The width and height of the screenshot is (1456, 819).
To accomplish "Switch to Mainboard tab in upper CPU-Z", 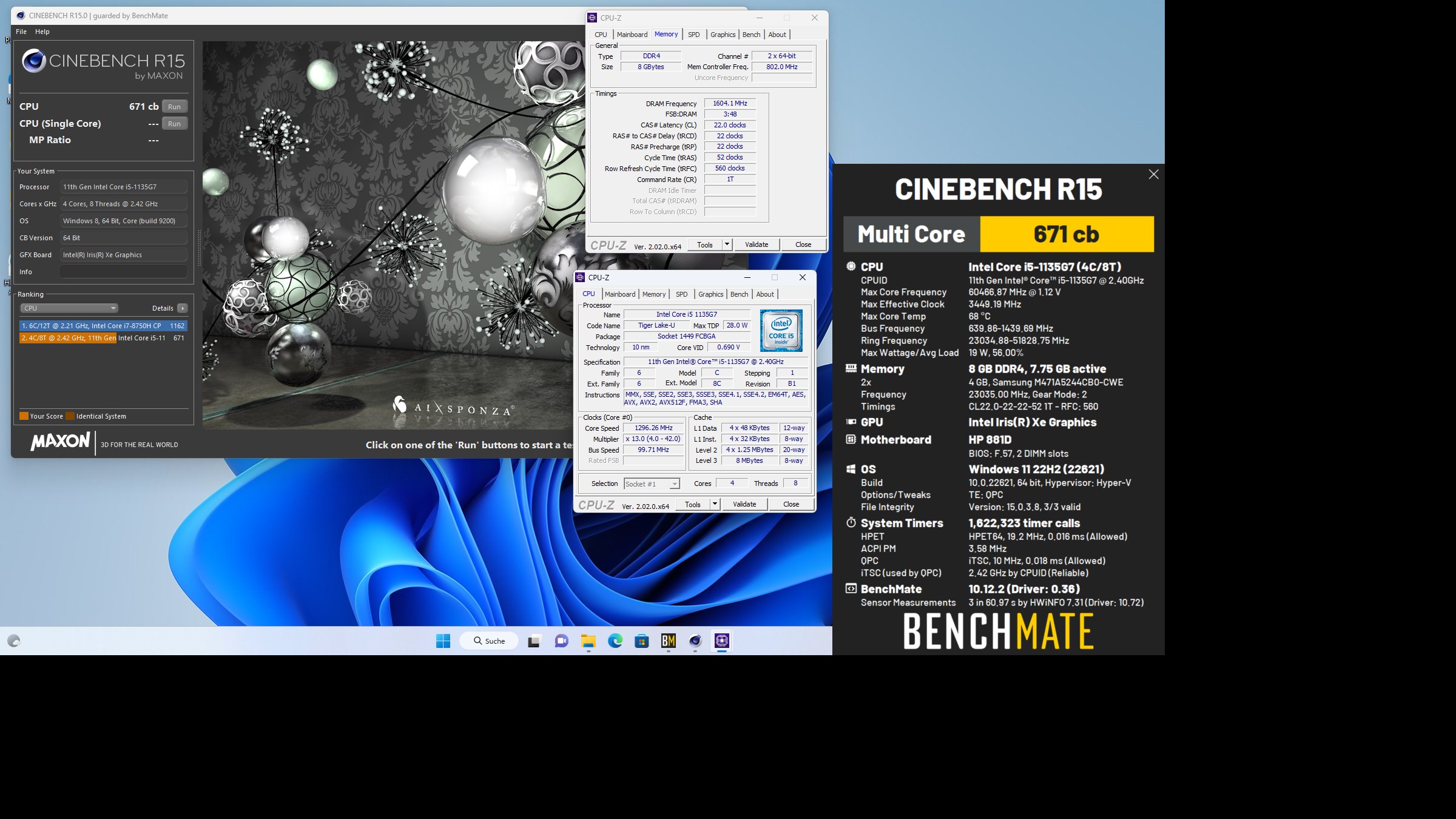I will coord(632,35).
